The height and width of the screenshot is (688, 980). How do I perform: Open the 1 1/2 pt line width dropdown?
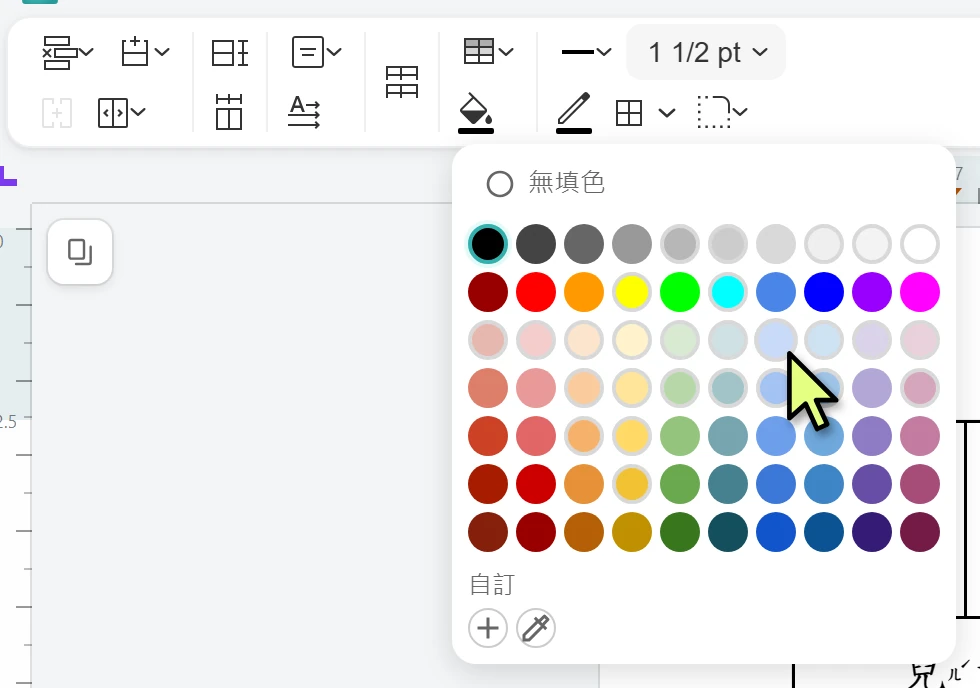click(706, 52)
